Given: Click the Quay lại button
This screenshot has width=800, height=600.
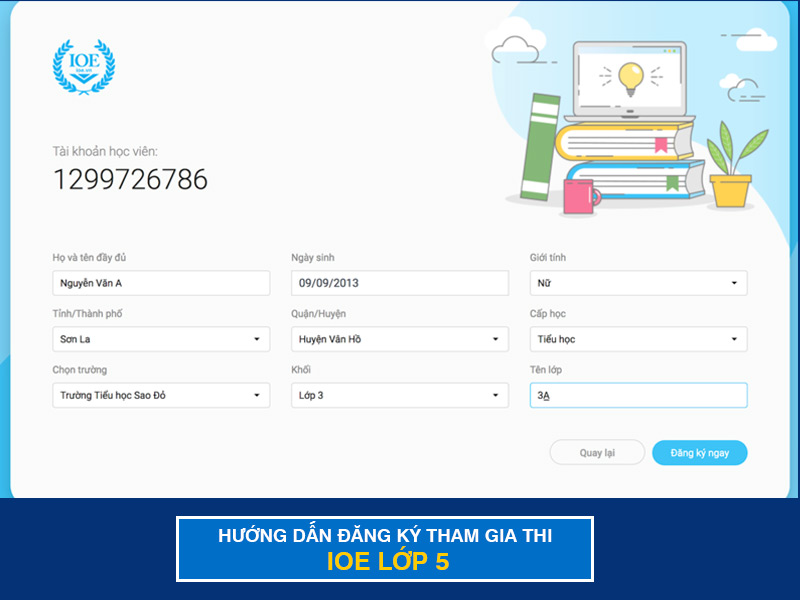Looking at the screenshot, I should 597,453.
